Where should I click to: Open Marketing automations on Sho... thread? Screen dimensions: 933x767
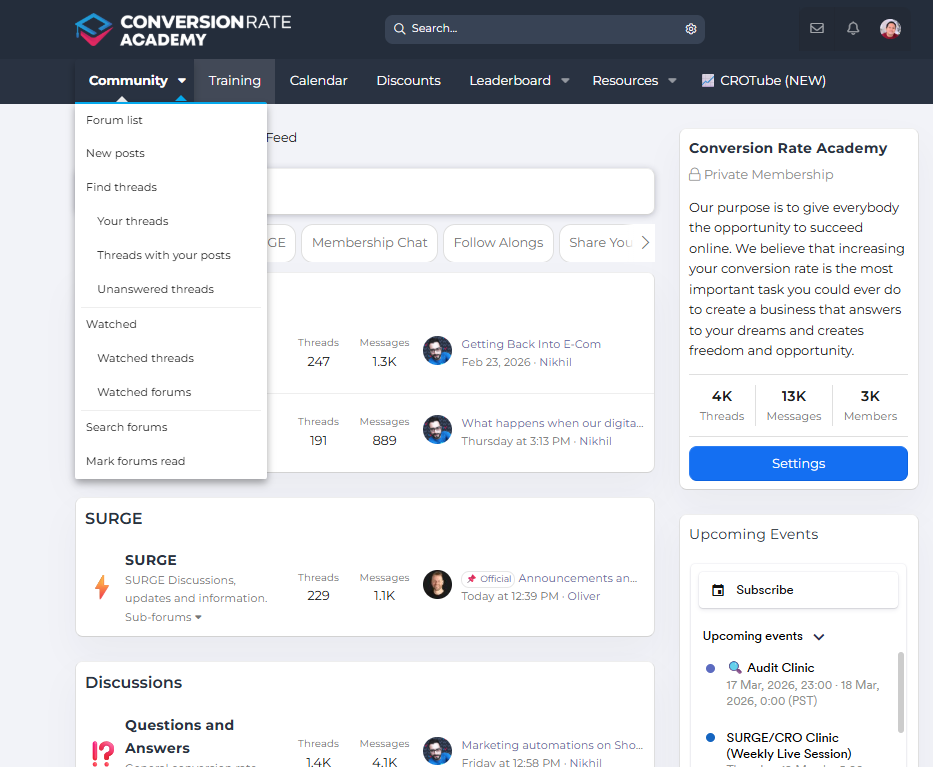pyautogui.click(x=552, y=745)
